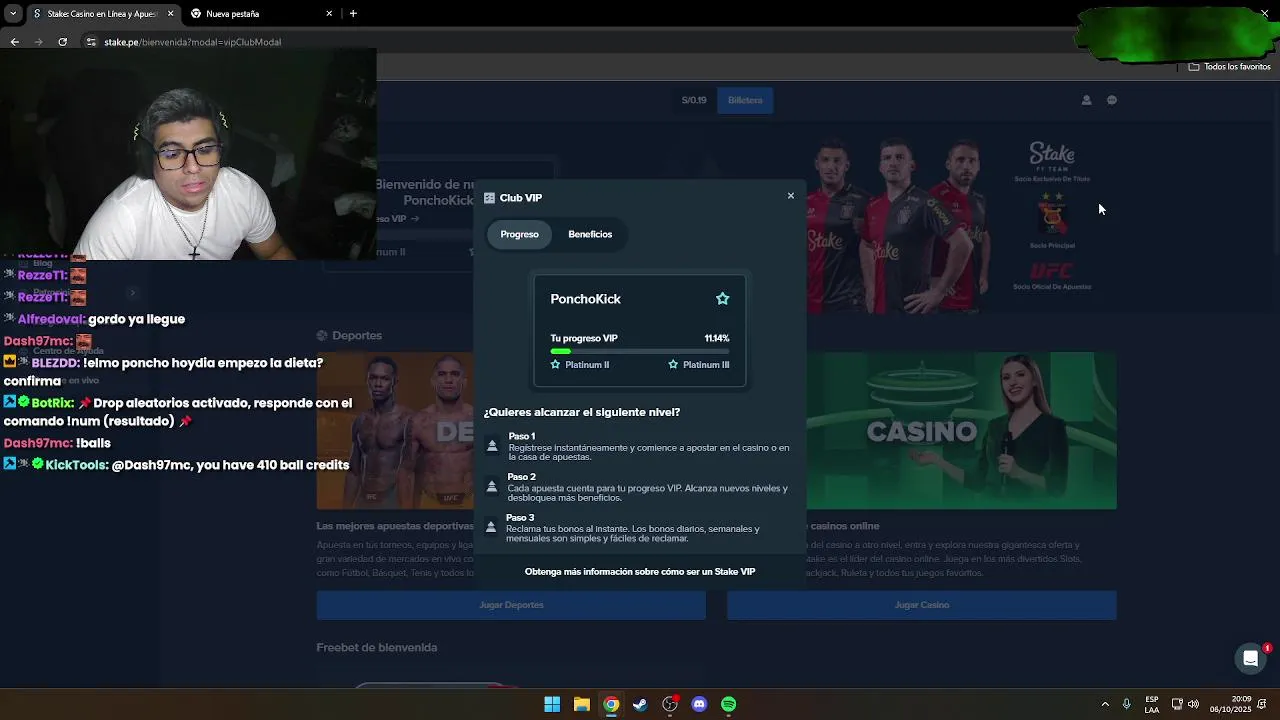The width and height of the screenshot is (1280, 720).
Task: Click the Billetera button
Action: [745, 100]
